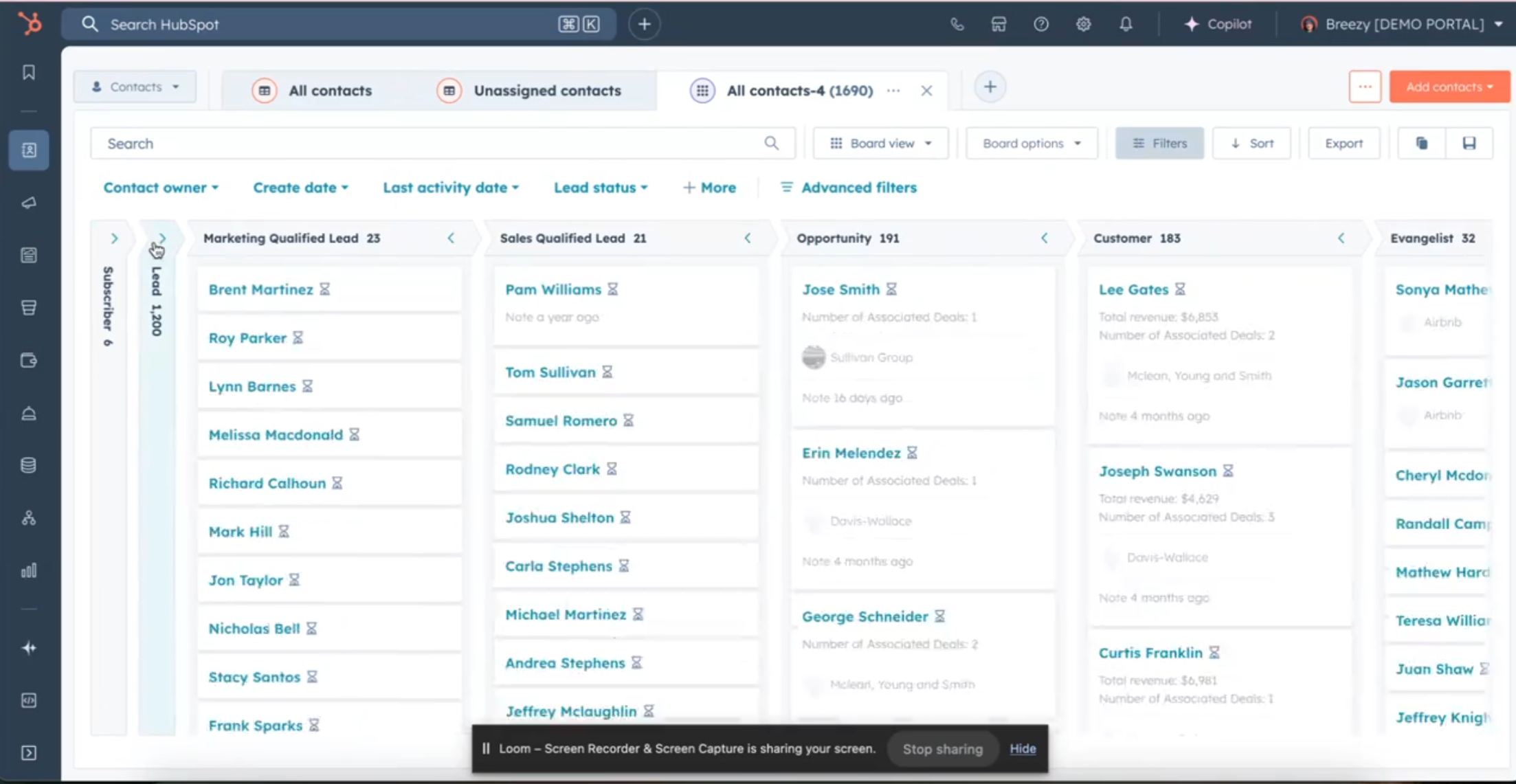Open the Board options dropdown
The height and width of the screenshot is (784, 1516).
coord(1032,143)
